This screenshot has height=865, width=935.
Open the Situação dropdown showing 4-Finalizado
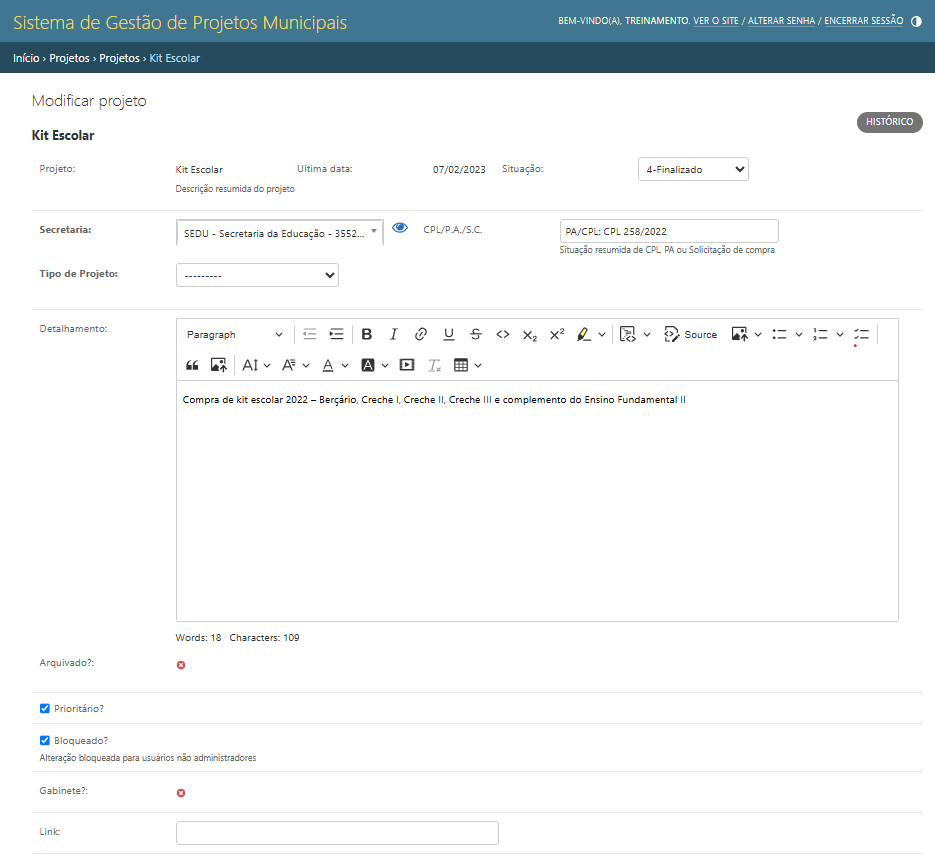pyautogui.click(x=693, y=169)
